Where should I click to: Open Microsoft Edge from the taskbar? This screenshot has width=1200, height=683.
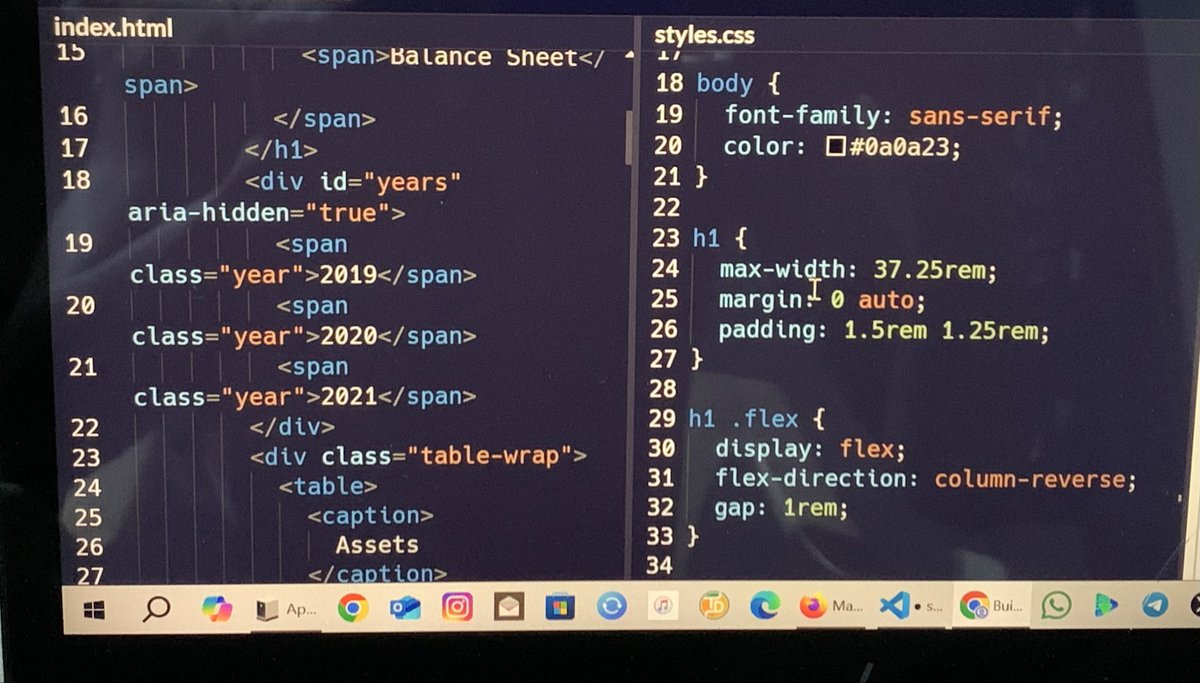pyautogui.click(x=765, y=606)
